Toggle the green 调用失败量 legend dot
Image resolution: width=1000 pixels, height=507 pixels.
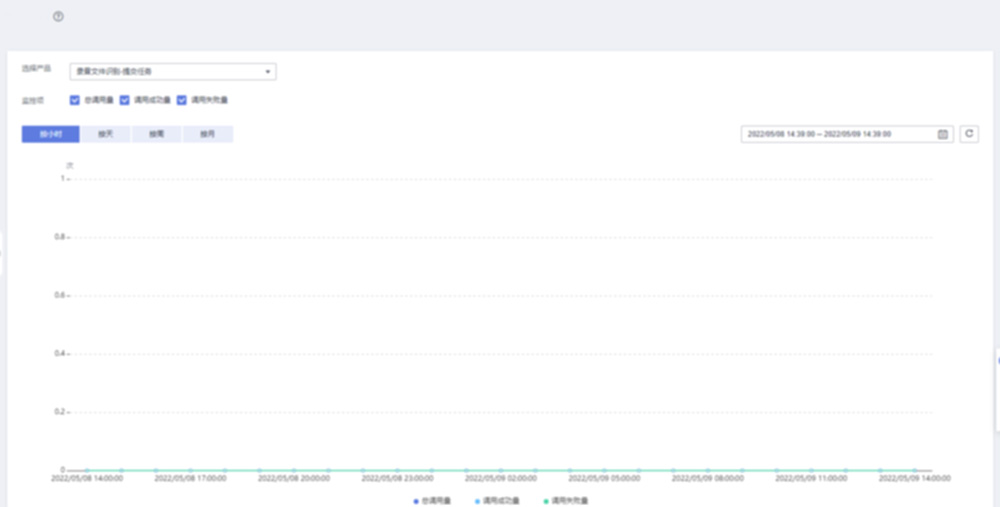pos(546,501)
